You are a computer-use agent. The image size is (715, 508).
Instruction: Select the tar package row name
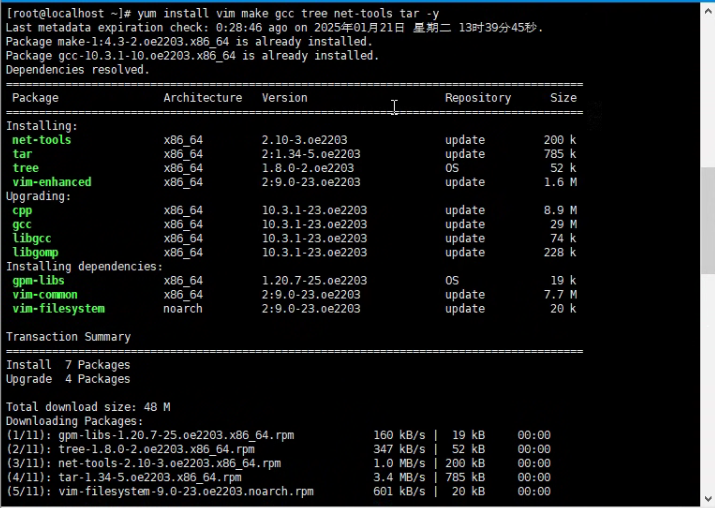point(22,154)
